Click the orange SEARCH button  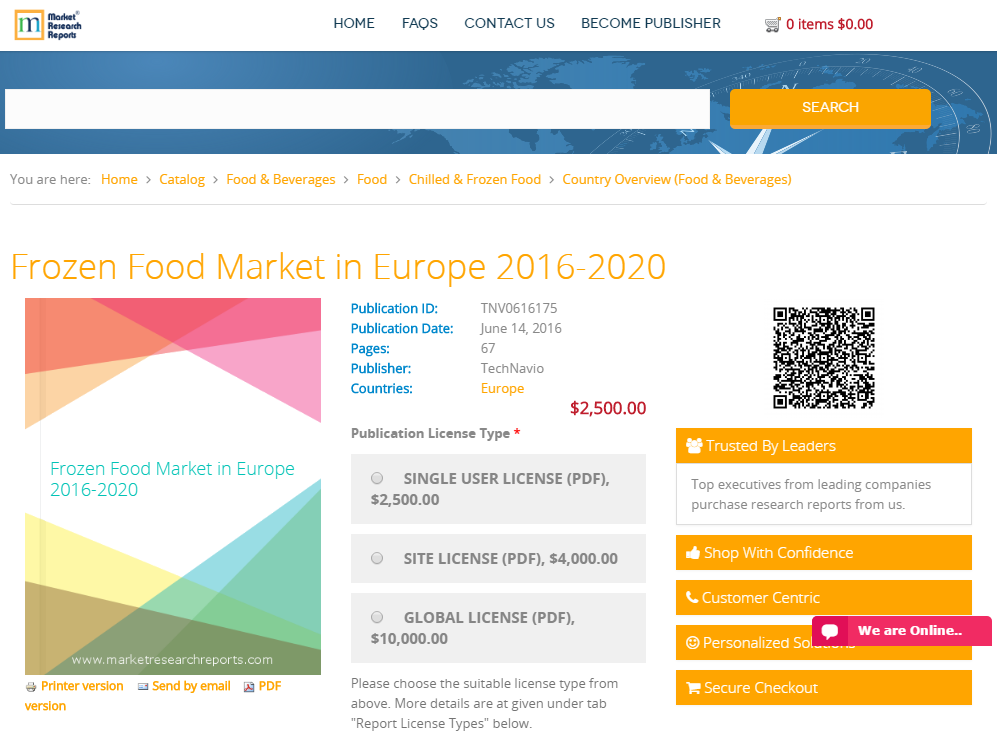tap(830, 107)
